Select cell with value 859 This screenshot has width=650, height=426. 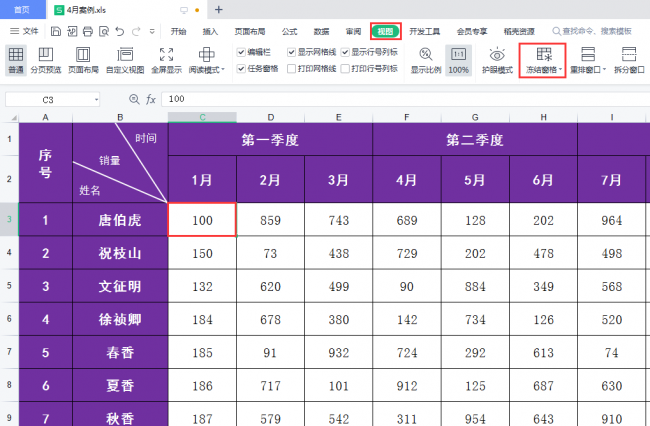(x=270, y=220)
